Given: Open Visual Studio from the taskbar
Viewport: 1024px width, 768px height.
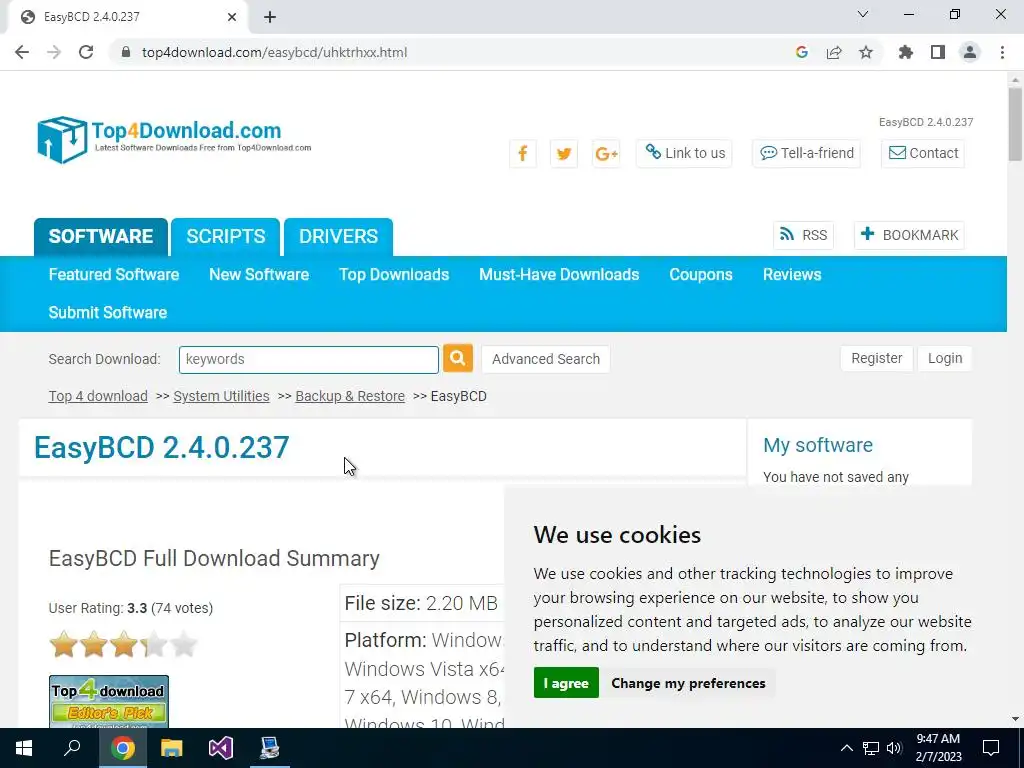Looking at the screenshot, I should (x=221, y=748).
